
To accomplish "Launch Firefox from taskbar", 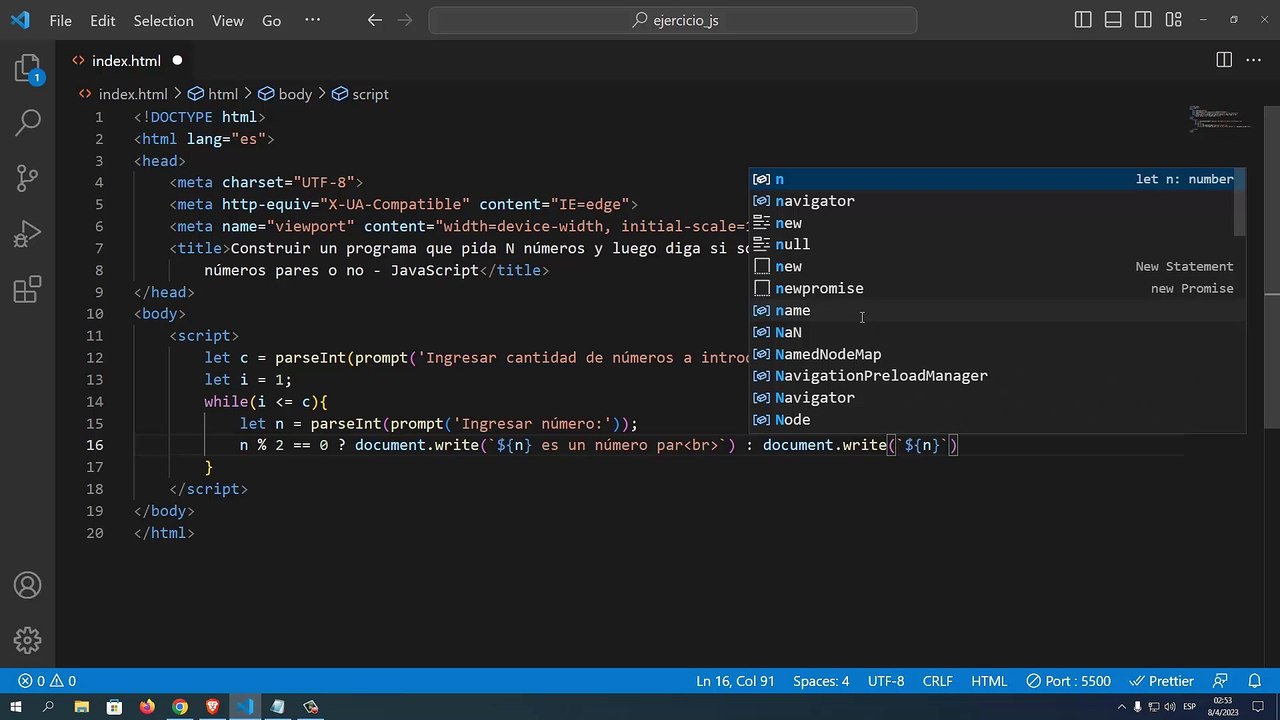I will click(x=147, y=707).
